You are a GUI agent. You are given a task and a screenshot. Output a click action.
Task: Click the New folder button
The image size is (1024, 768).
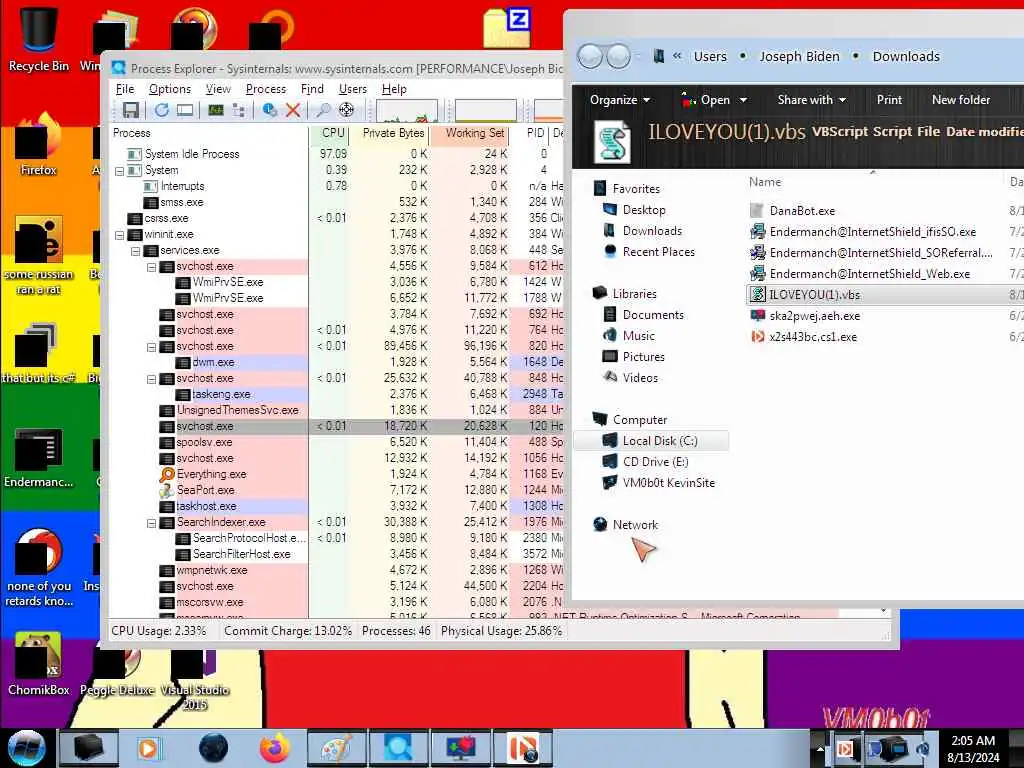961,100
